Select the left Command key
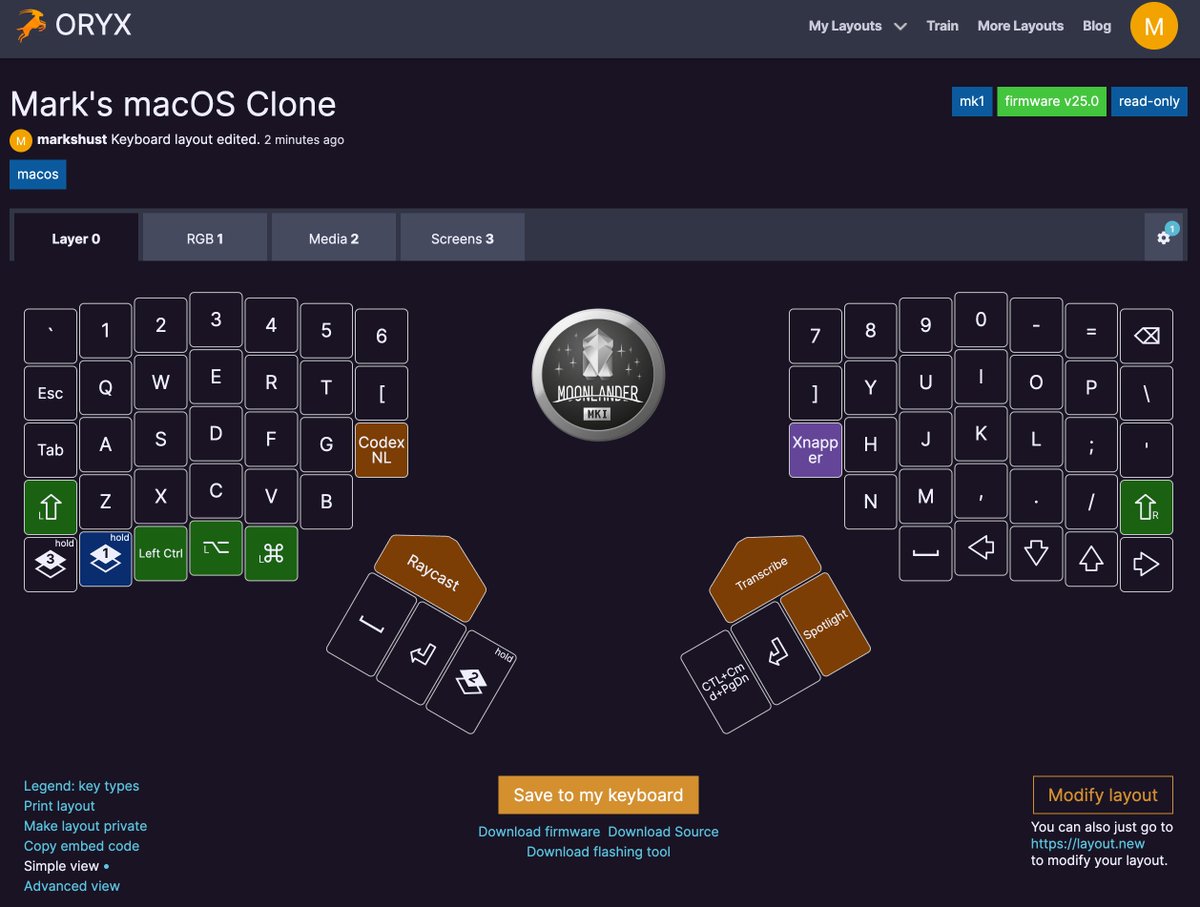The width and height of the screenshot is (1200, 907). 271,553
